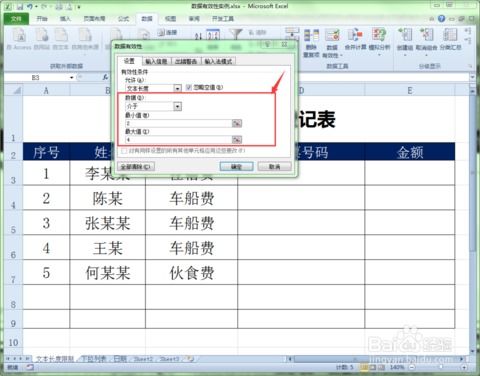Click What-If Analysis (模拟分析) icon
This screenshot has height=376, width=480.
[379, 34]
